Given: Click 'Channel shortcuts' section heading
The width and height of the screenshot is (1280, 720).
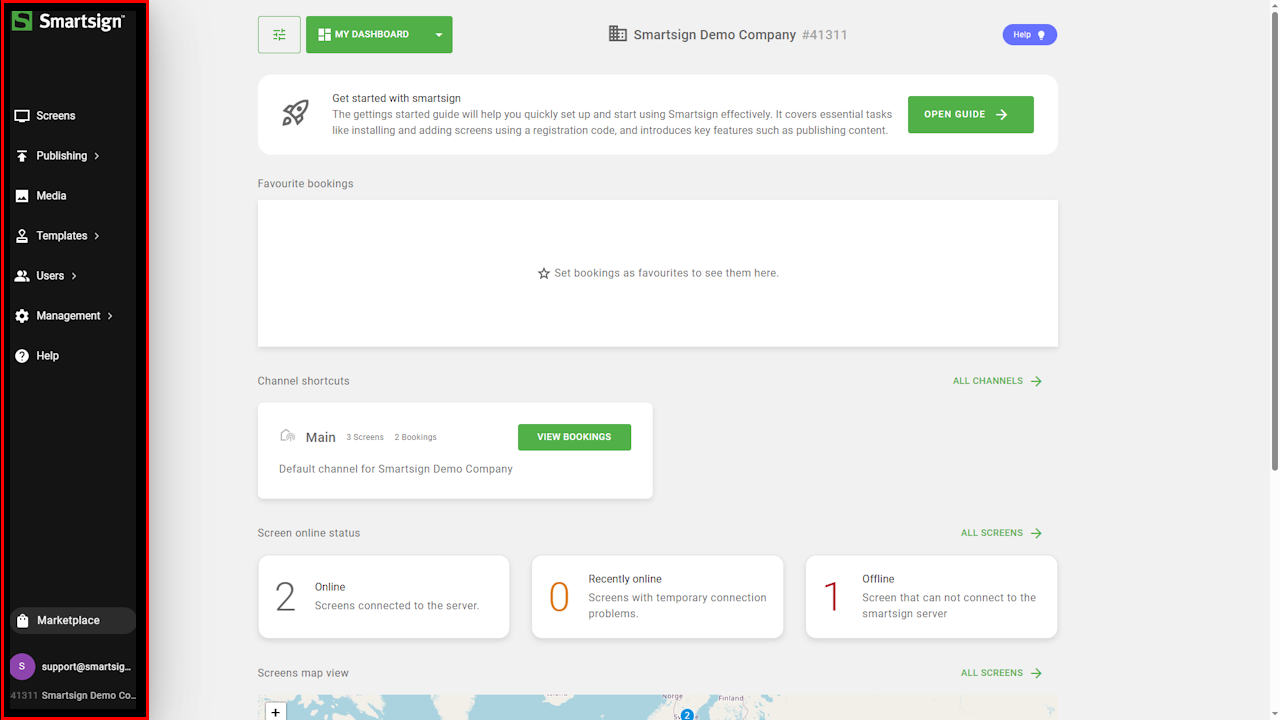Looking at the screenshot, I should 303,381.
